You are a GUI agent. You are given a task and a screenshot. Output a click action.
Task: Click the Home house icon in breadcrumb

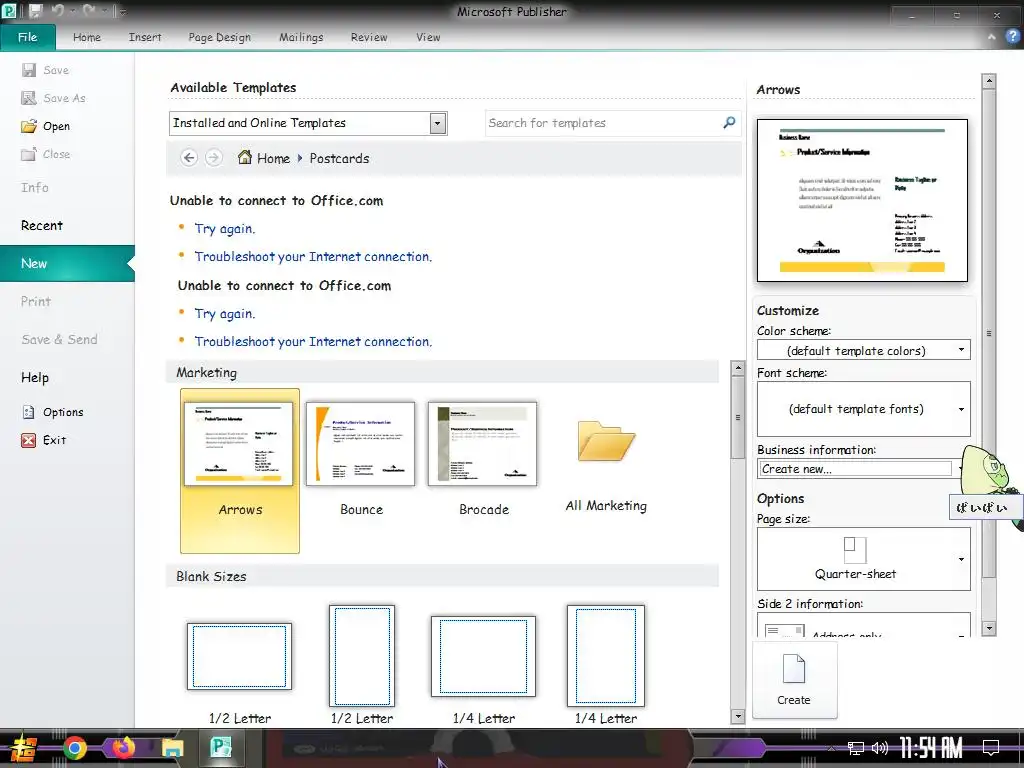(x=244, y=157)
